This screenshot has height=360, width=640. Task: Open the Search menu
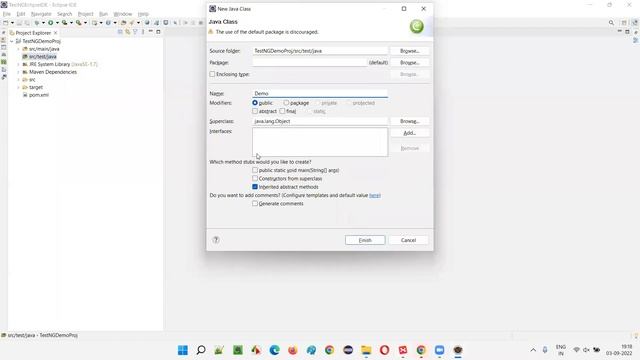64,14
